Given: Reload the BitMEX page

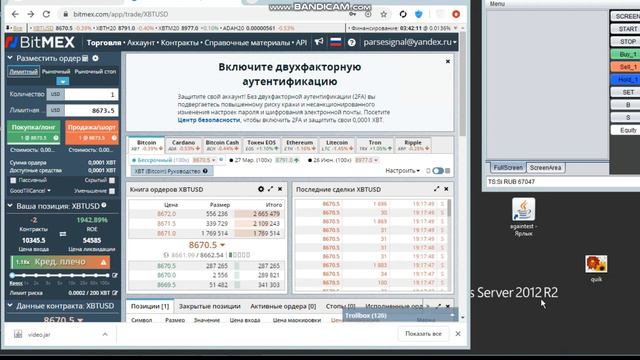Looking at the screenshot, I should click(47, 14).
